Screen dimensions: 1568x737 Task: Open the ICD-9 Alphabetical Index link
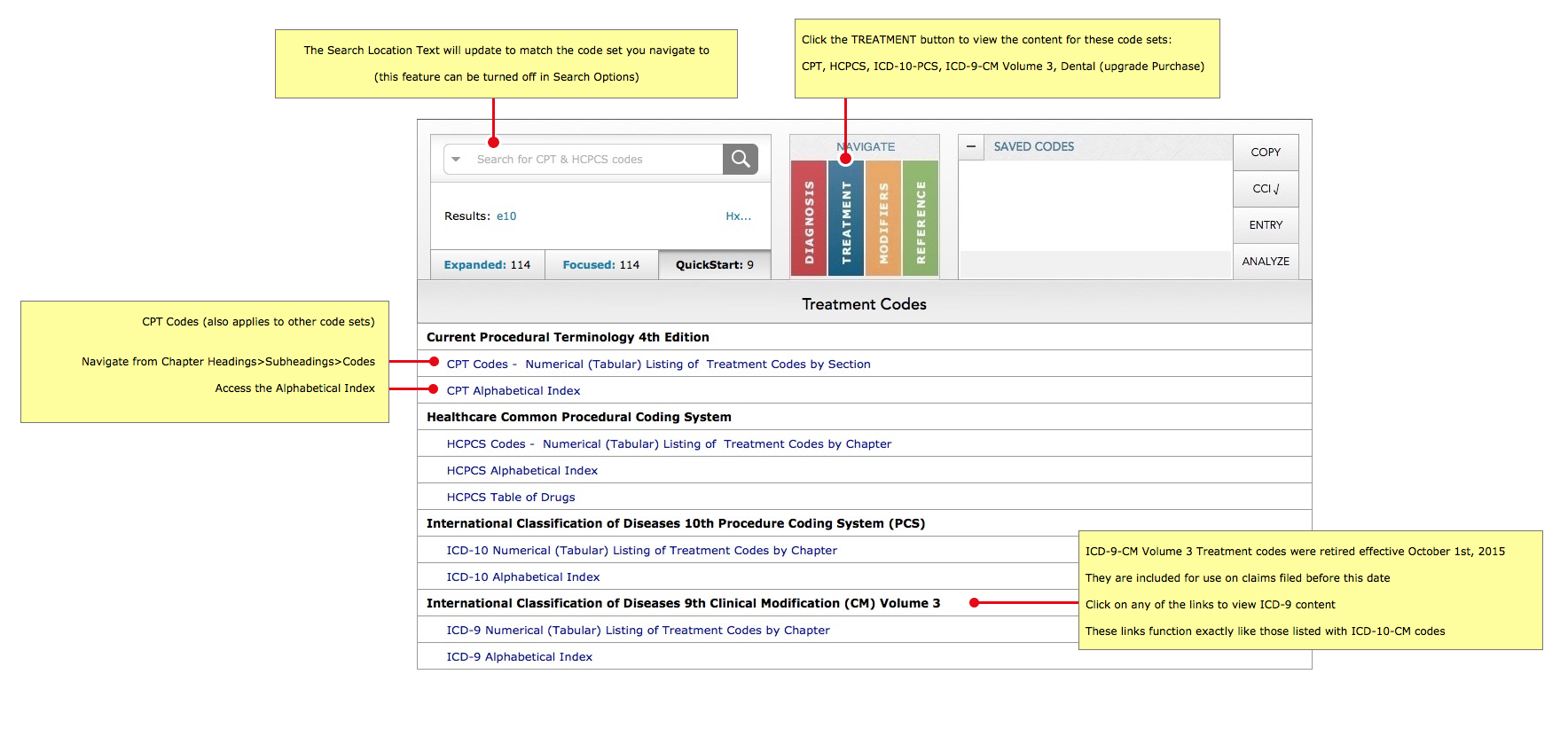(x=520, y=657)
